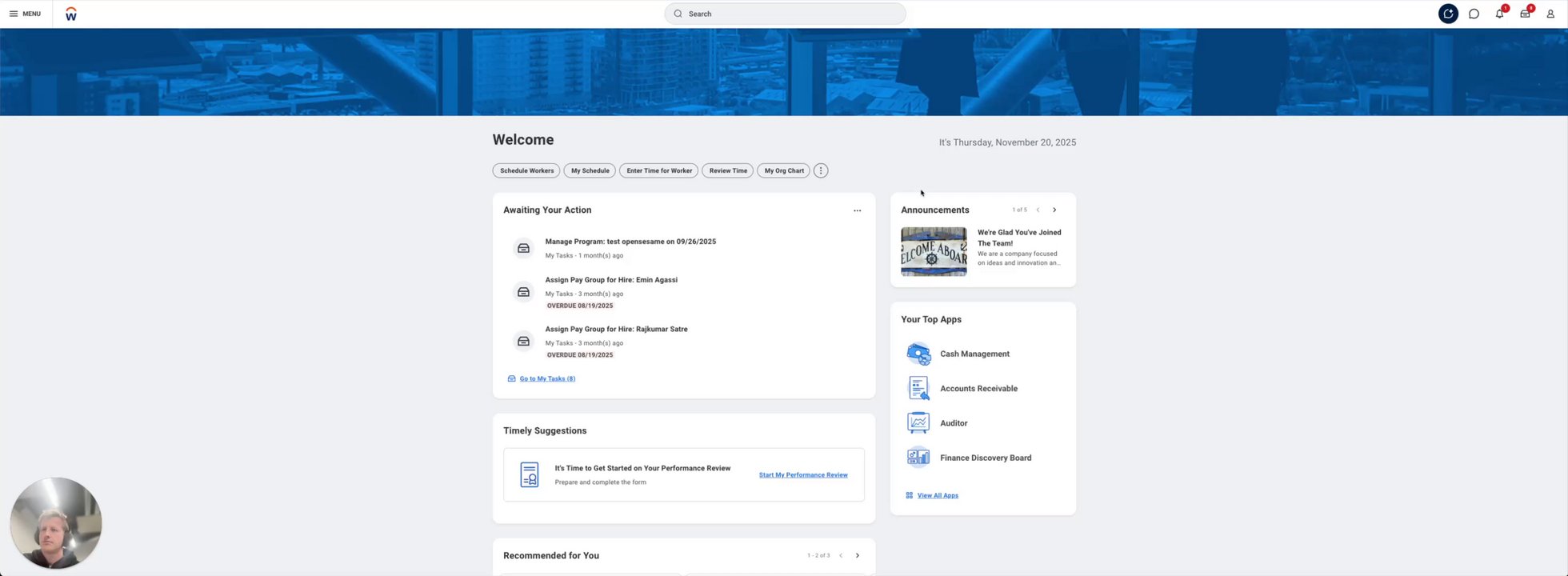The image size is (1568, 576).
Task: Open the profile avatar menu
Action: coord(1550,14)
